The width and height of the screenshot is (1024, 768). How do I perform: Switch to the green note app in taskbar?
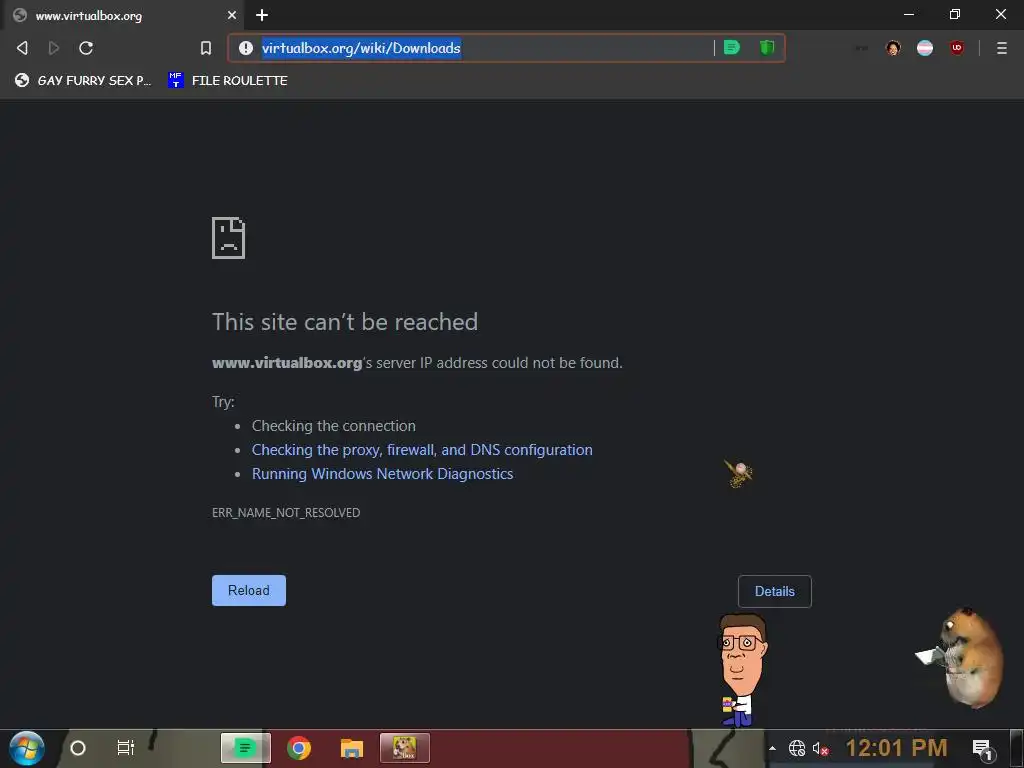click(246, 748)
